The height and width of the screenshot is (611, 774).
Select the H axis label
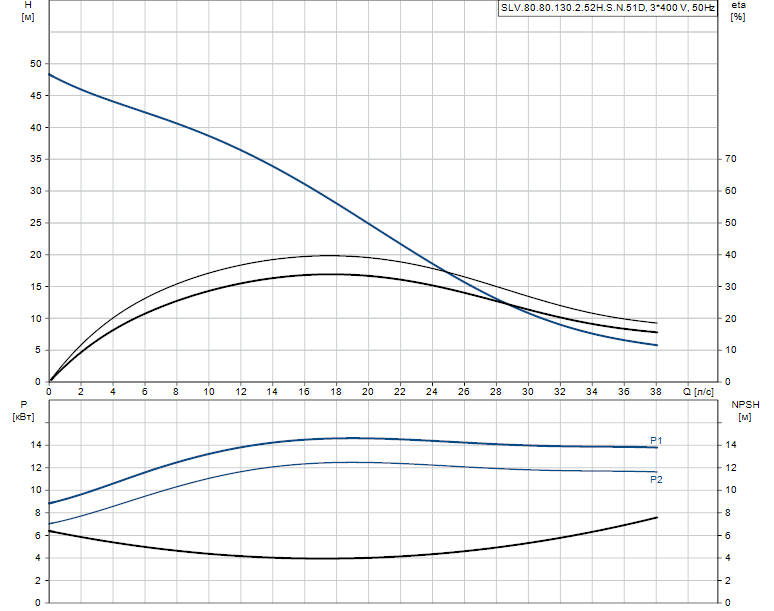click(x=28, y=5)
